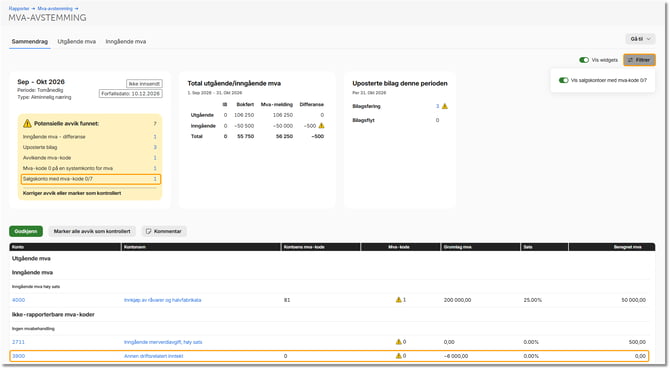
Task: Click warning icon in account 4000 row
Action: click(x=399, y=300)
